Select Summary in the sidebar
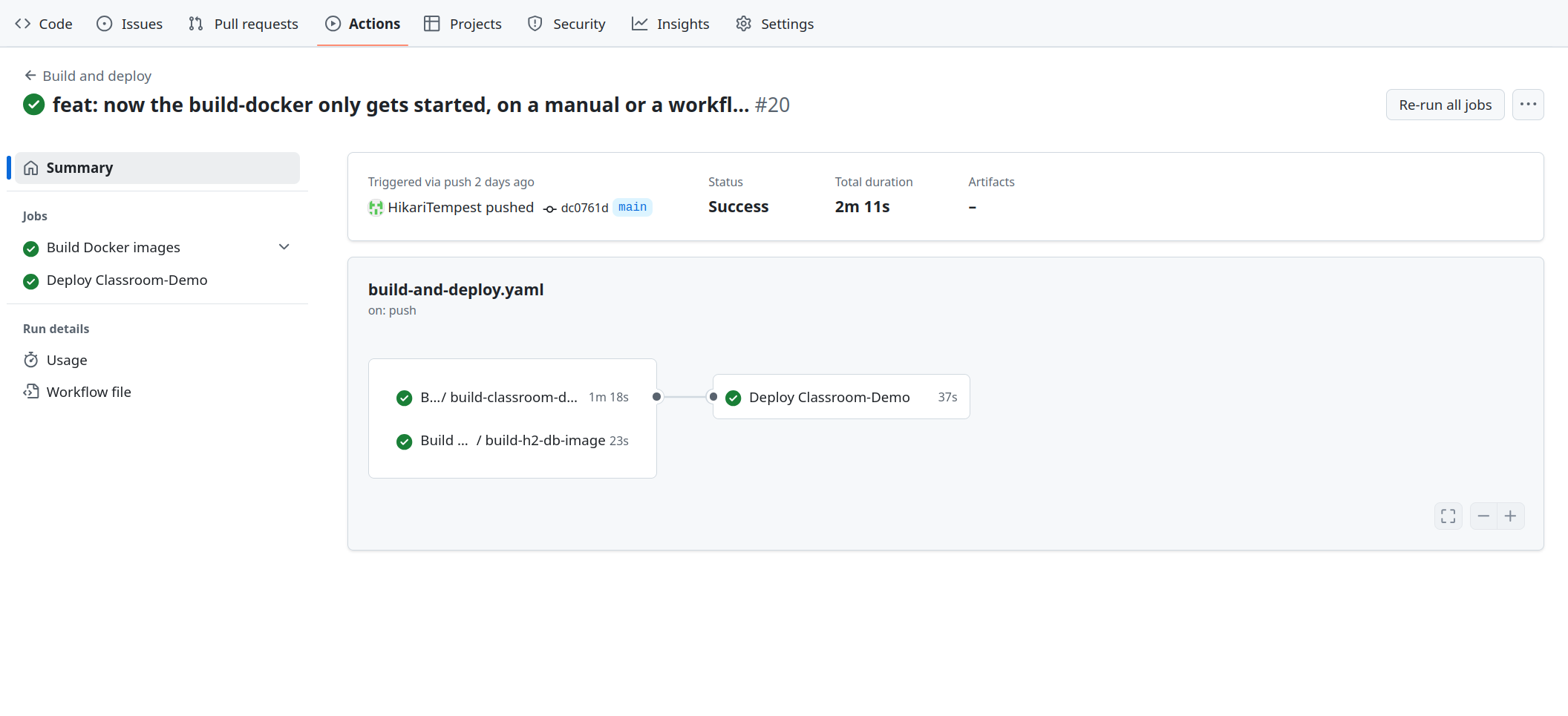 coord(157,168)
